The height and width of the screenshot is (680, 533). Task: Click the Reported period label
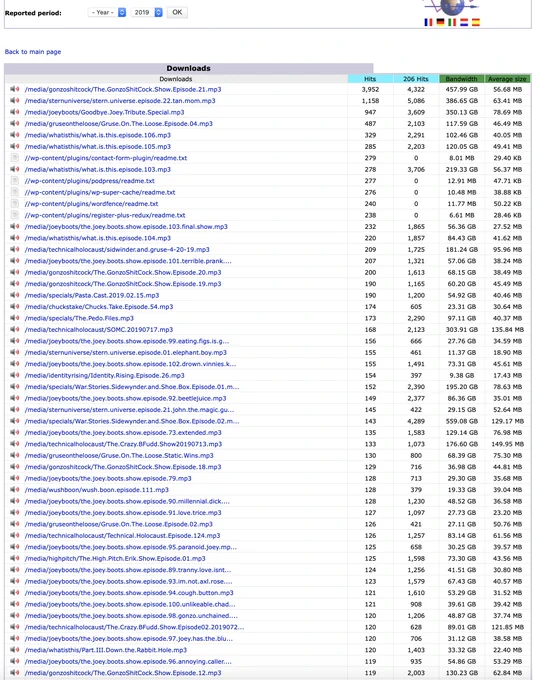33,13
